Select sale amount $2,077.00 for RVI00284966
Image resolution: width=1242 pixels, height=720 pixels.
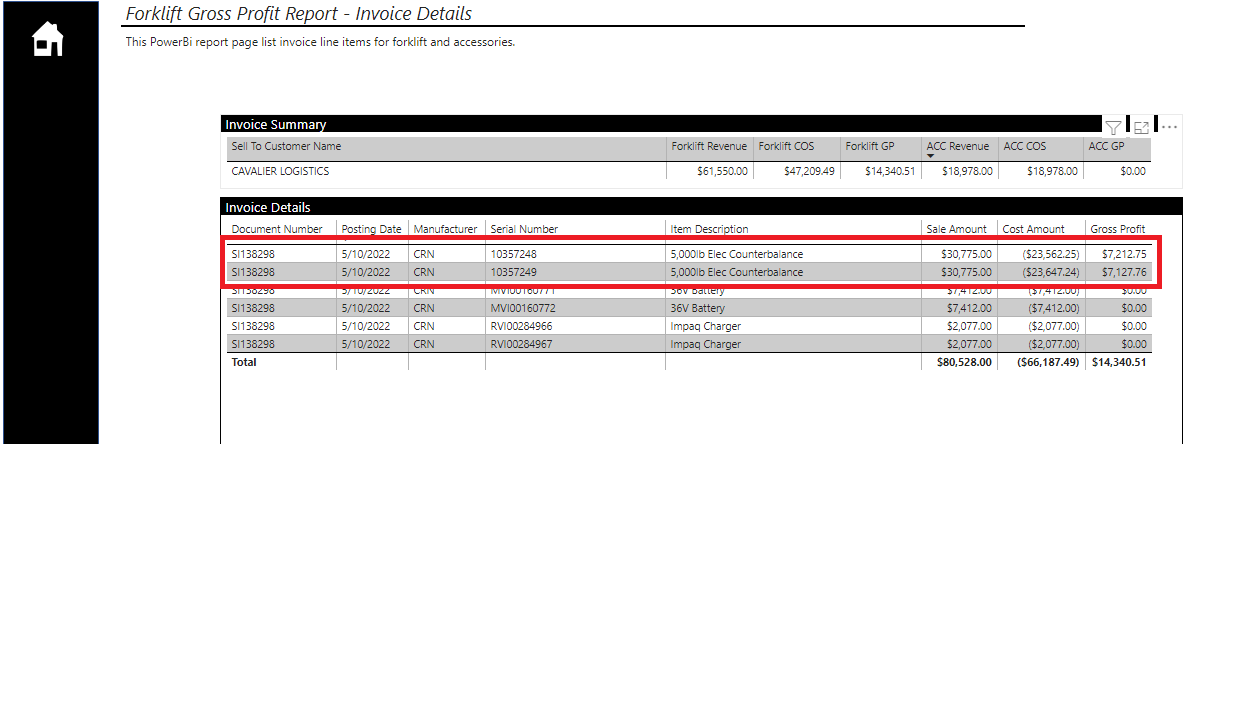[x=969, y=326]
